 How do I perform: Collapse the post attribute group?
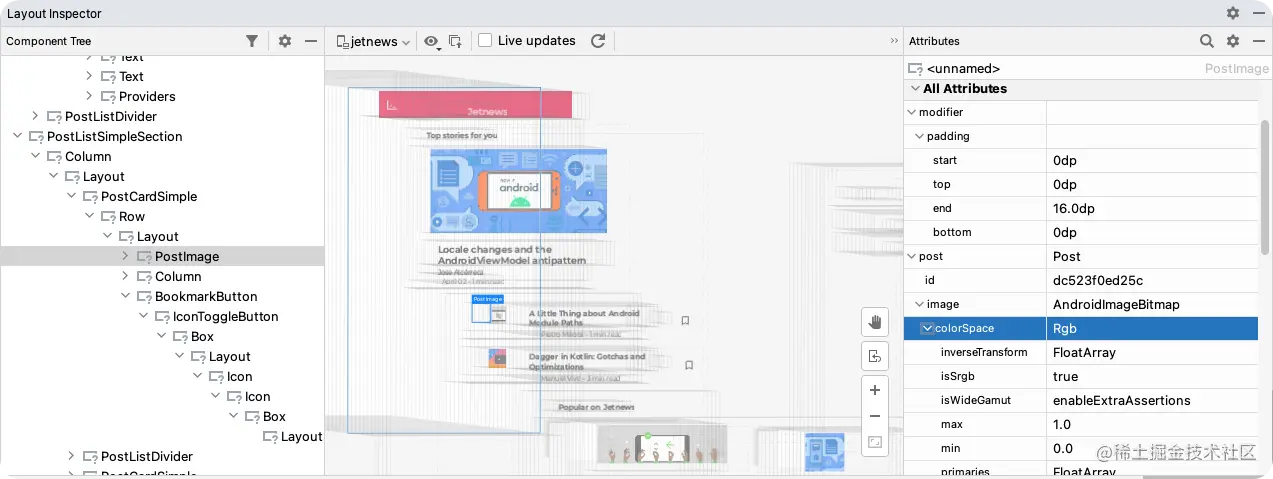pyautogui.click(x=912, y=256)
